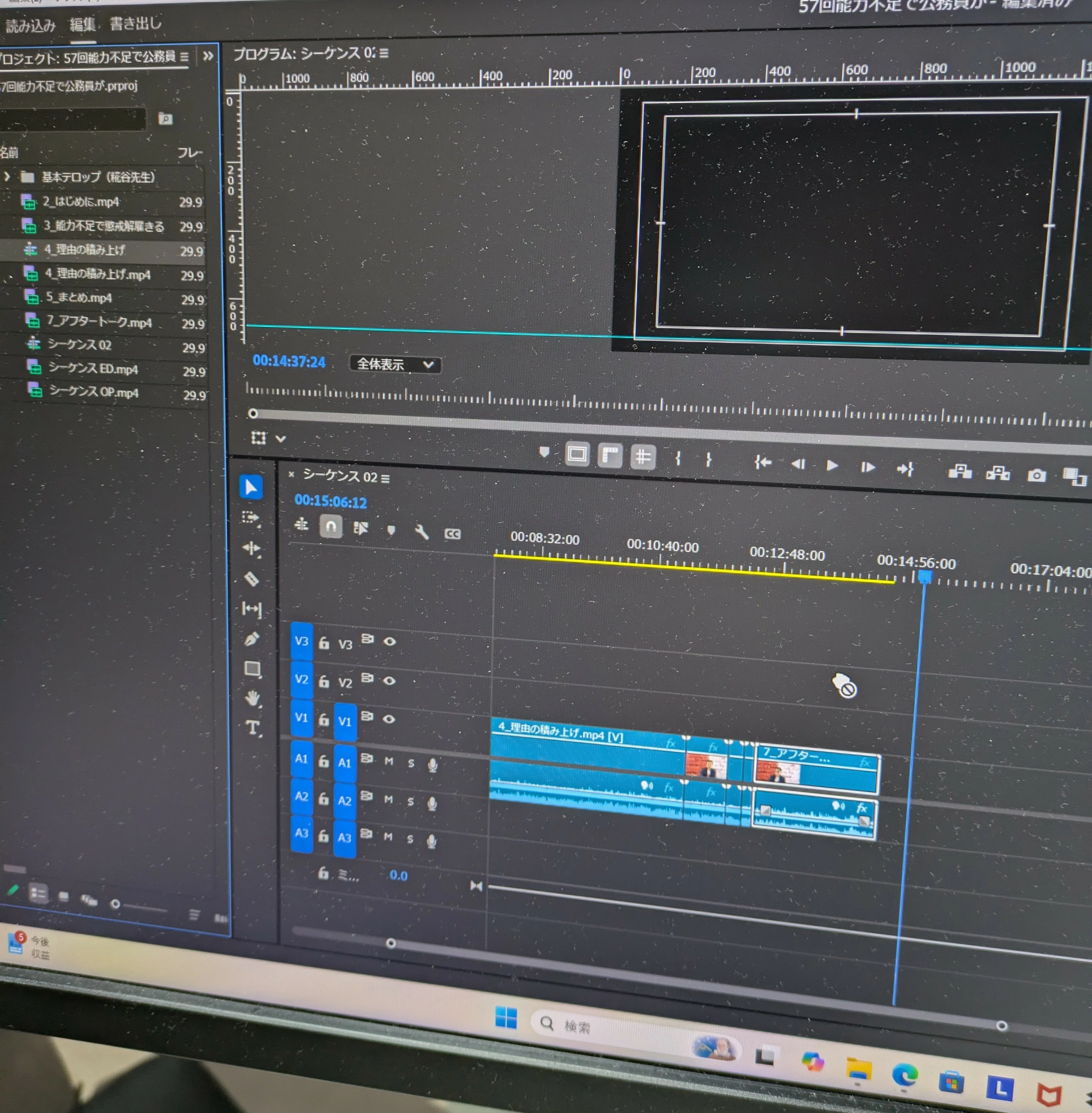Switch to the 読み込み workspace tab

31,26
